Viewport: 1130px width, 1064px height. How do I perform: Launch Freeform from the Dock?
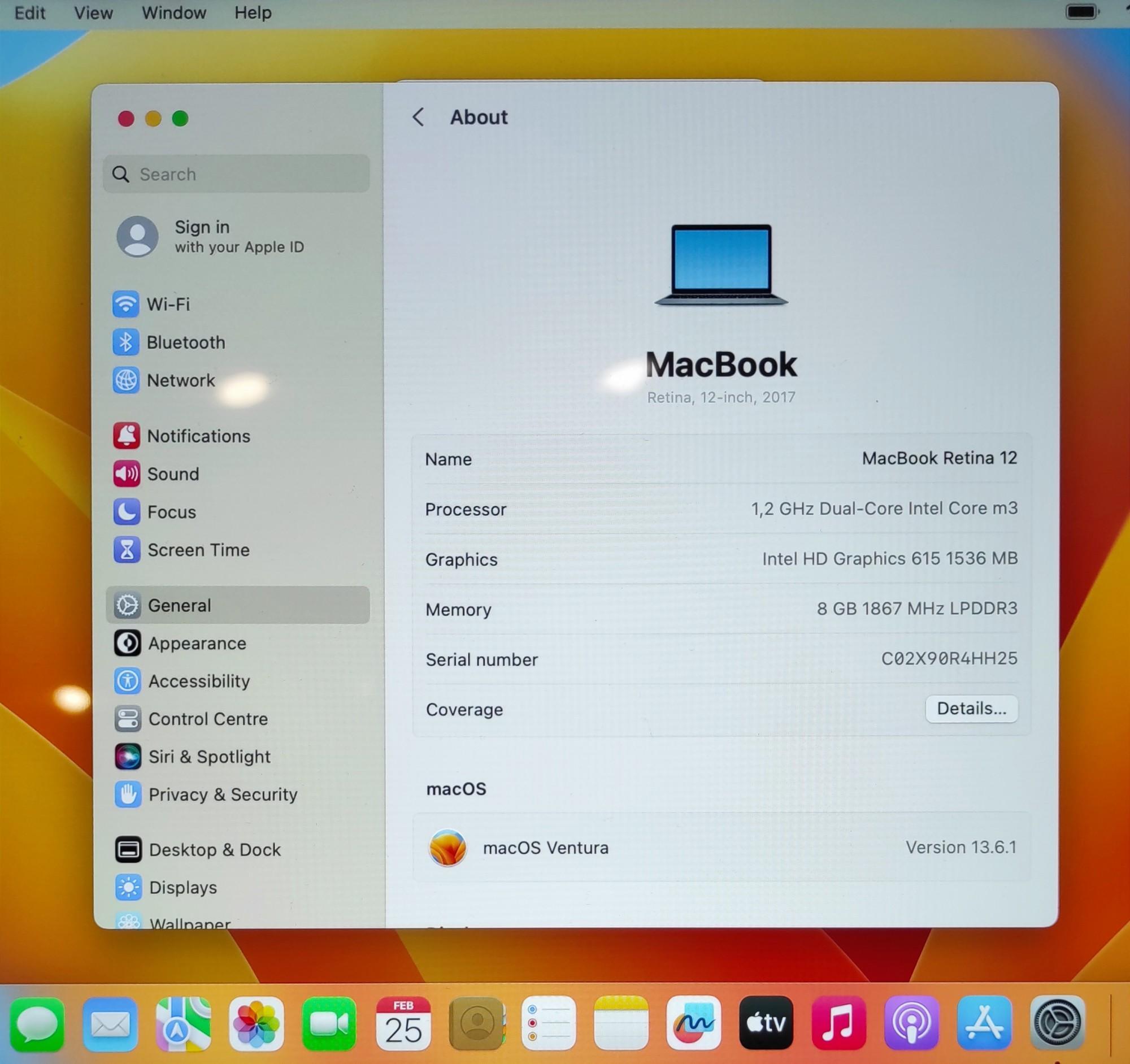pyautogui.click(x=694, y=1024)
